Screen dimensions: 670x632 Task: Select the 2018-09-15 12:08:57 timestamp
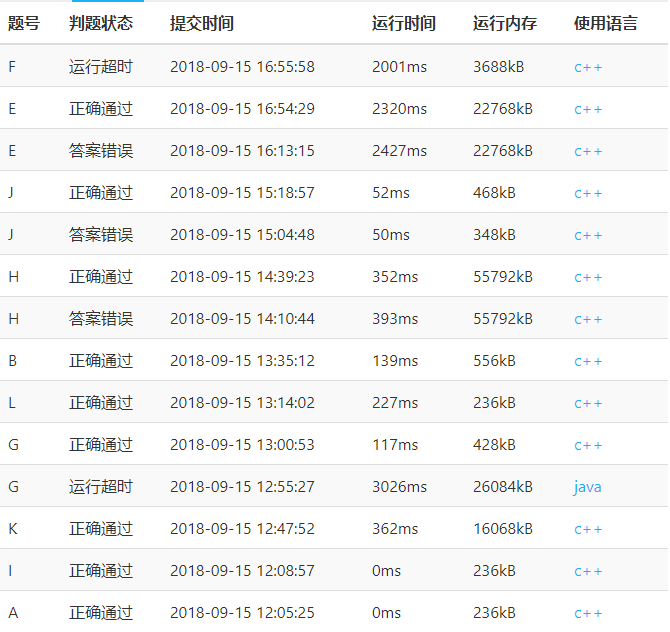tap(242, 570)
